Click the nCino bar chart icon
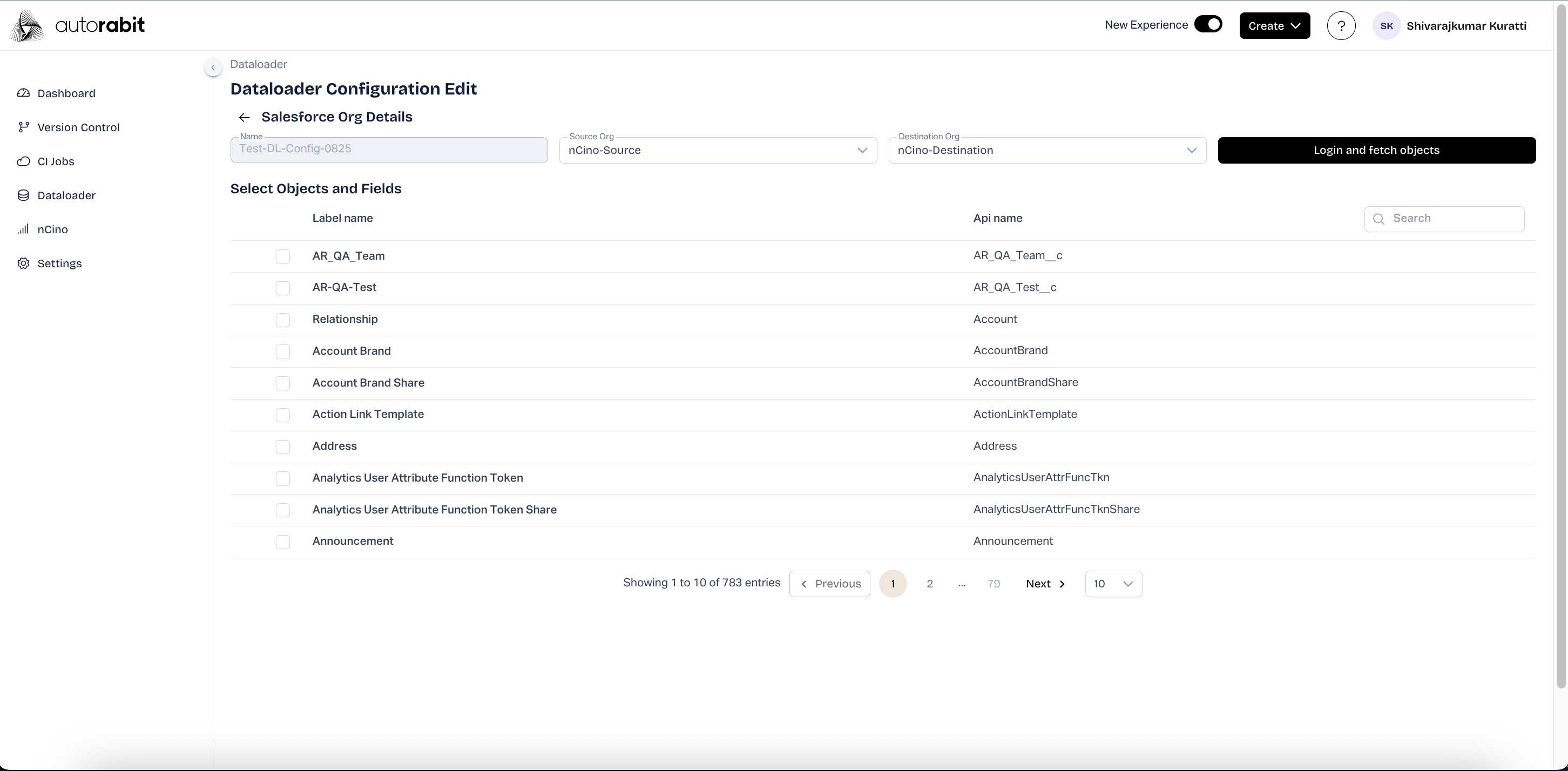This screenshot has height=771, width=1568. pyautogui.click(x=23, y=229)
